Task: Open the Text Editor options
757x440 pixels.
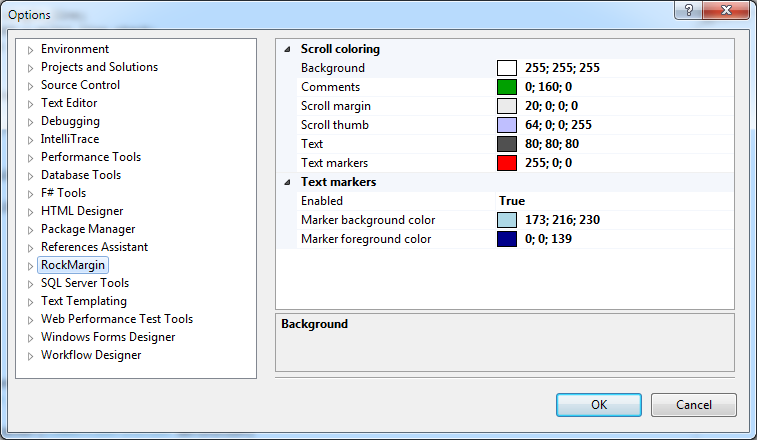Action: coord(69,103)
